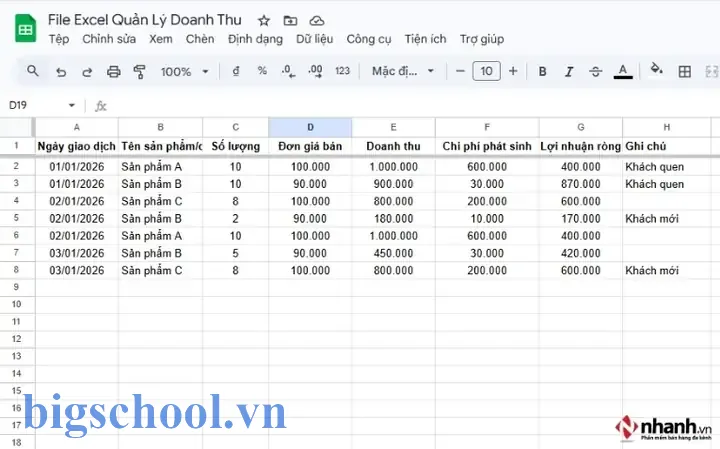720x449 pixels.
Task: Select Khách quen note in row 2
Action: click(667, 167)
